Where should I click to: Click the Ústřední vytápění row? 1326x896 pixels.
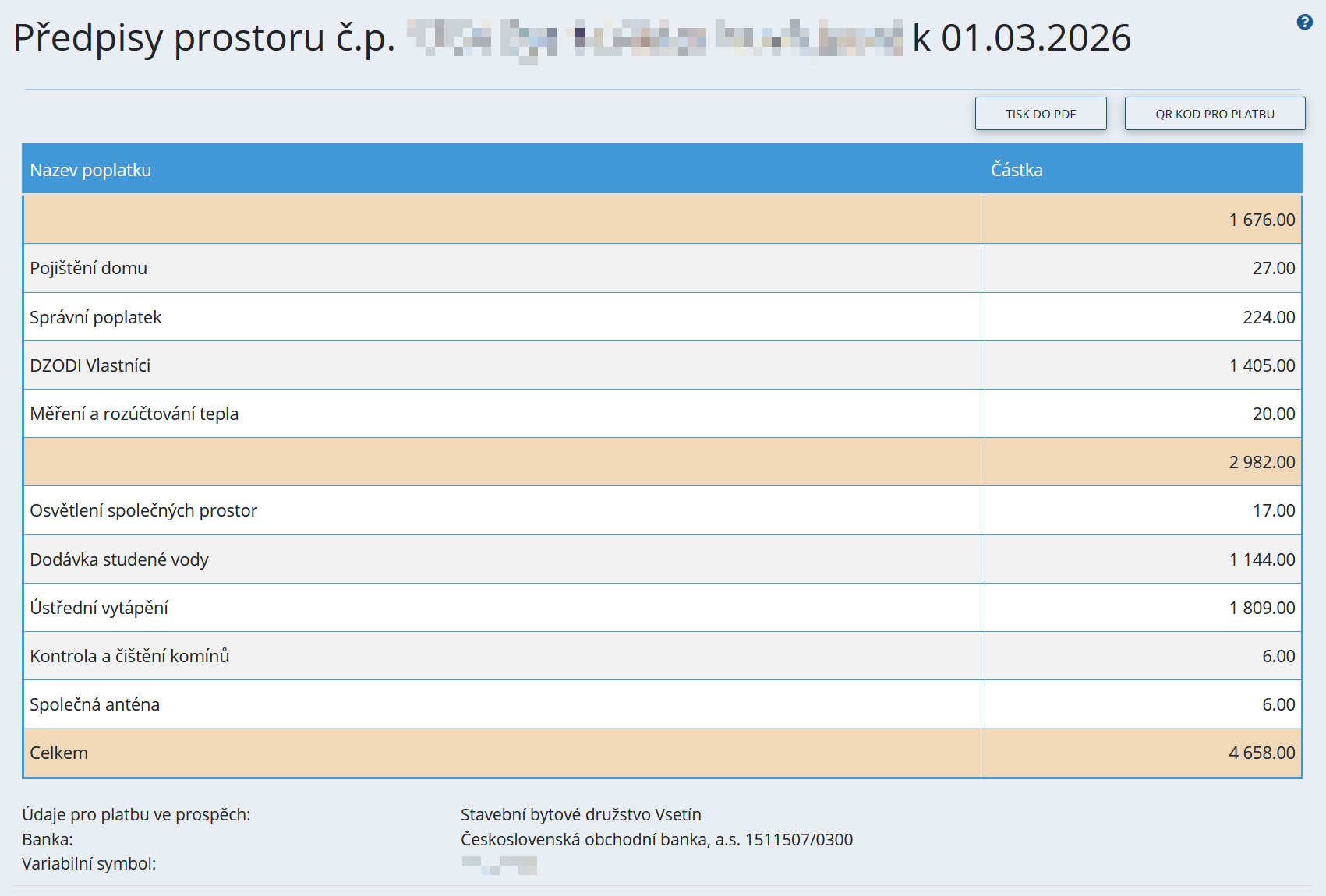pos(99,608)
